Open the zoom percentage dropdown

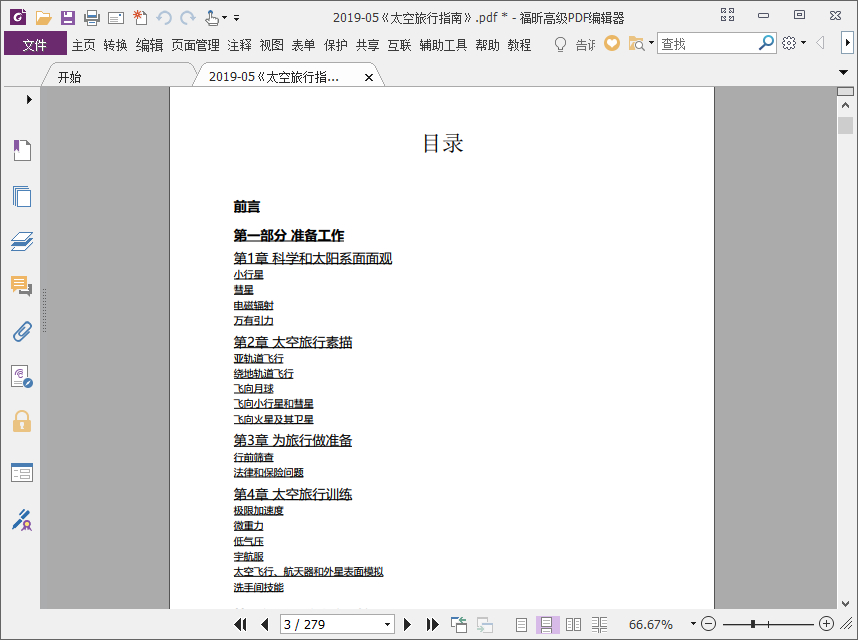pos(693,624)
